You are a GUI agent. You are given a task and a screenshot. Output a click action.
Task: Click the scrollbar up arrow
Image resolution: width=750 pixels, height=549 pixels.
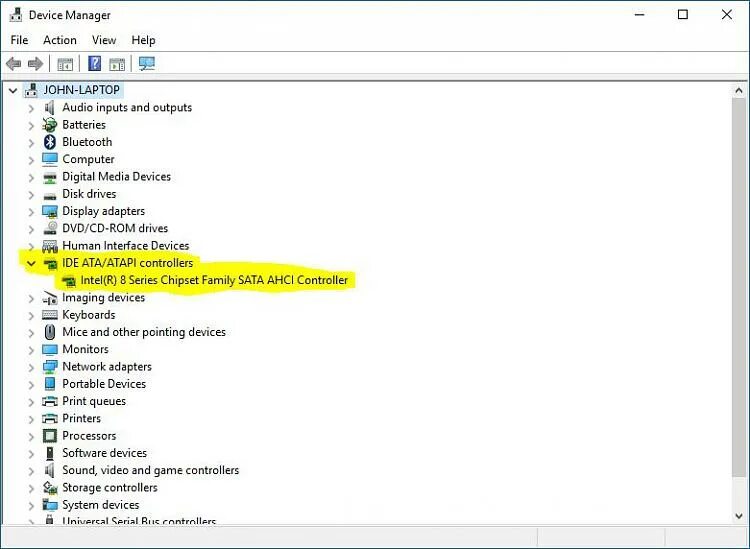coord(739,91)
